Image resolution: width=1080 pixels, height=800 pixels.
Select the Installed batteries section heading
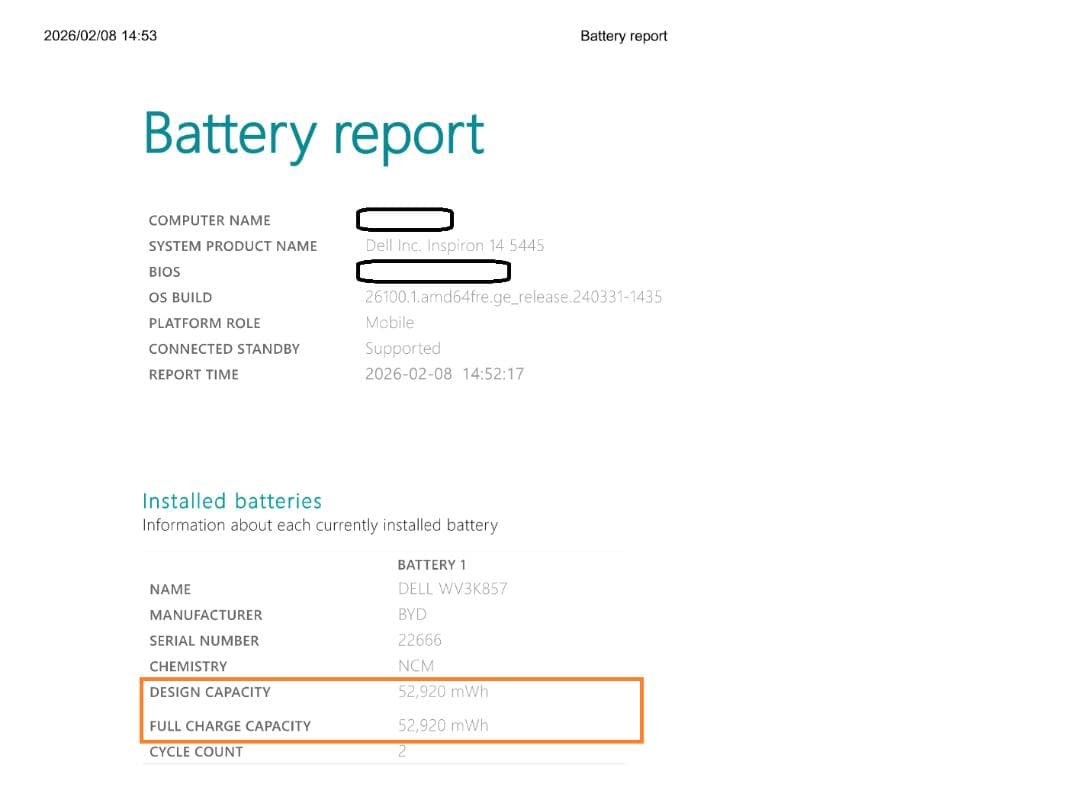coord(232,501)
